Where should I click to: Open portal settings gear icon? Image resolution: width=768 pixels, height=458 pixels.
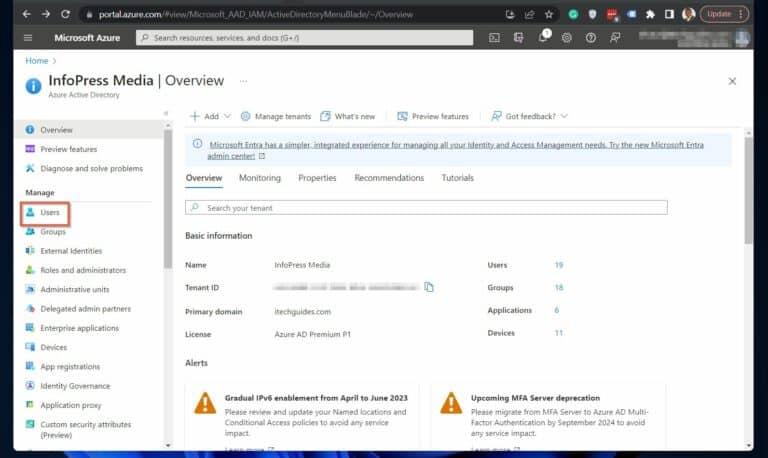point(567,38)
